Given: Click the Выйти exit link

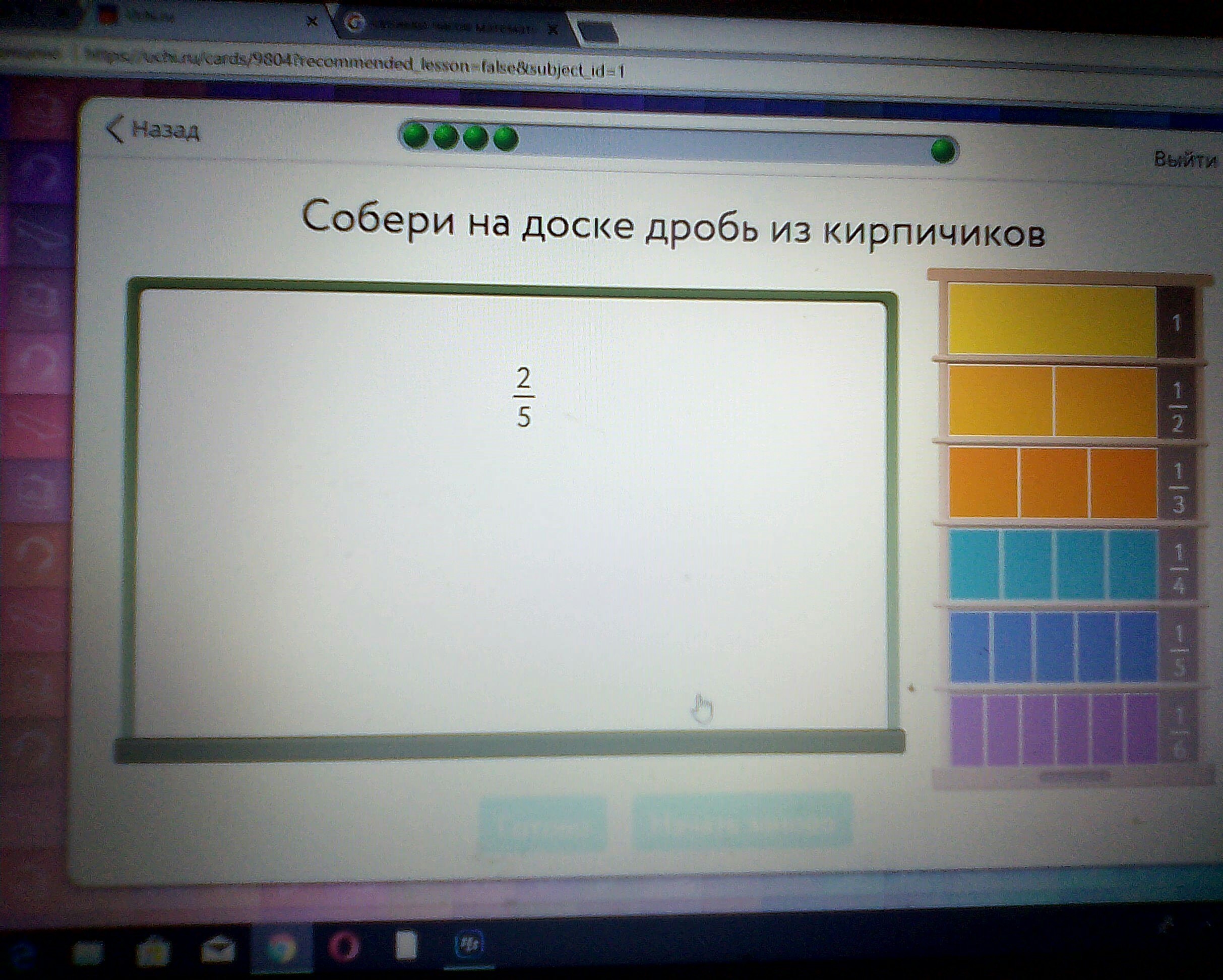Looking at the screenshot, I should [x=1186, y=159].
